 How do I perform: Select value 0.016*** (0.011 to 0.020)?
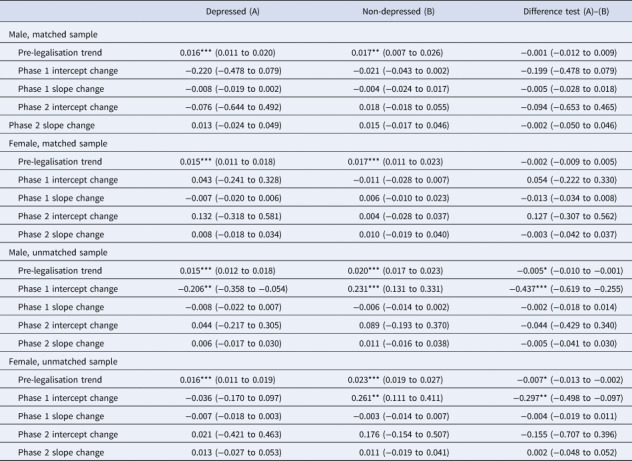click(x=228, y=53)
